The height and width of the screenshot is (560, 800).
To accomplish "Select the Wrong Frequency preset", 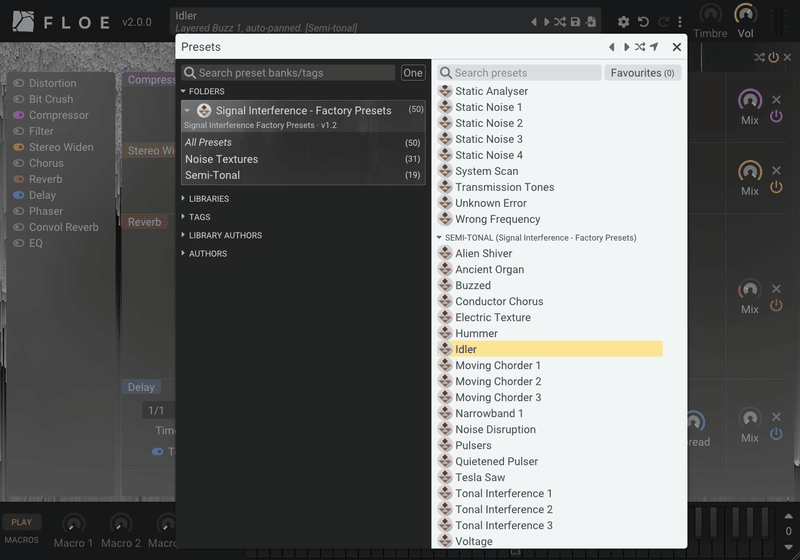I will click(x=550, y=219).
